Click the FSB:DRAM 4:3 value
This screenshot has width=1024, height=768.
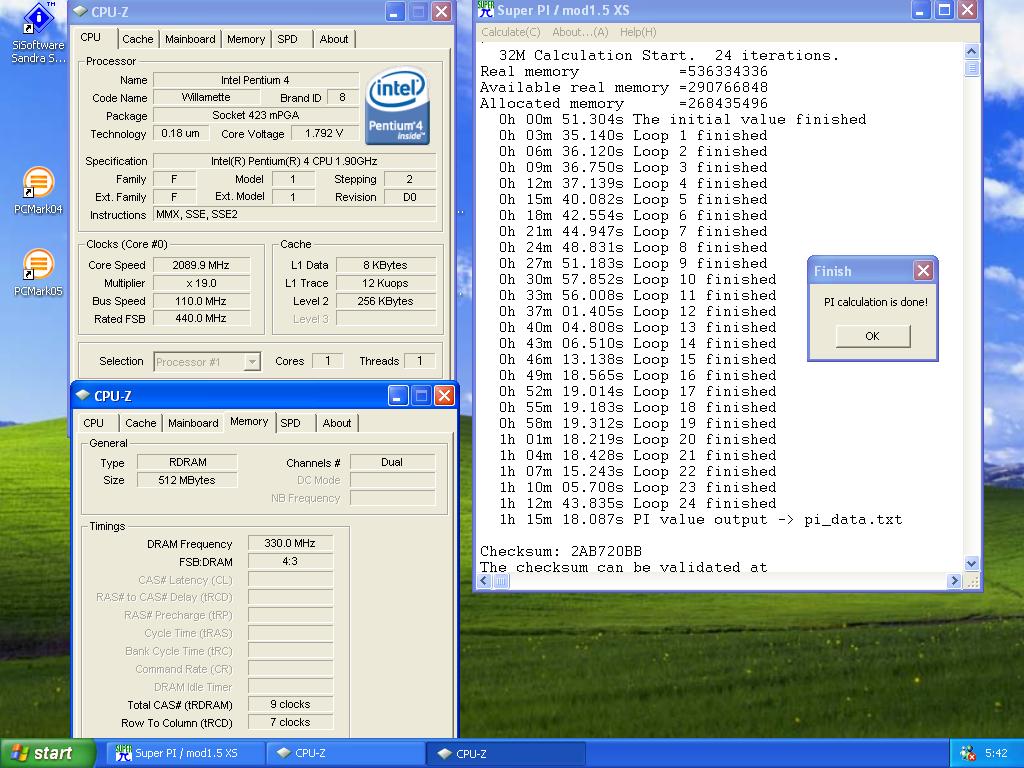[x=290, y=562]
